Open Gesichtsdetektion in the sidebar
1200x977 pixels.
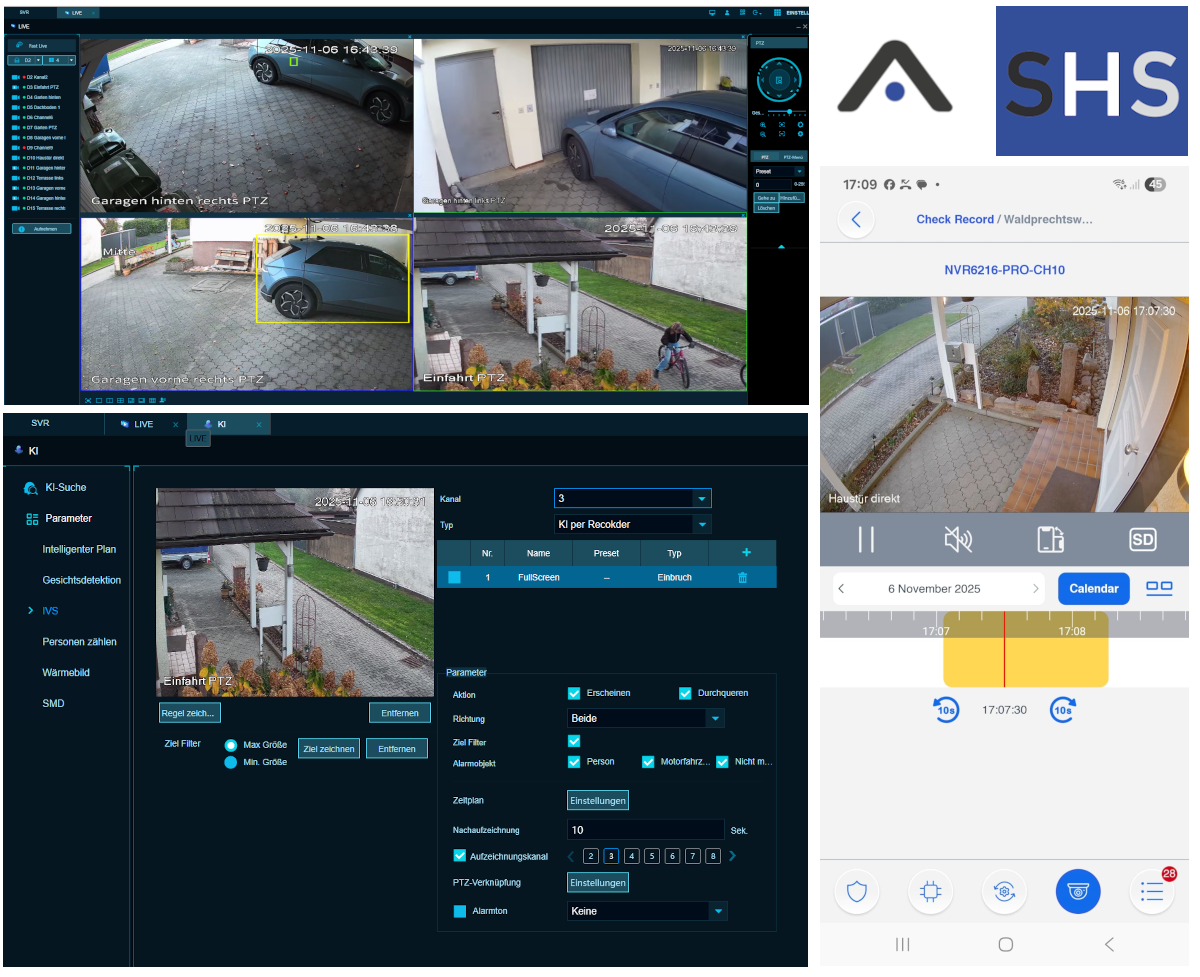(x=81, y=580)
